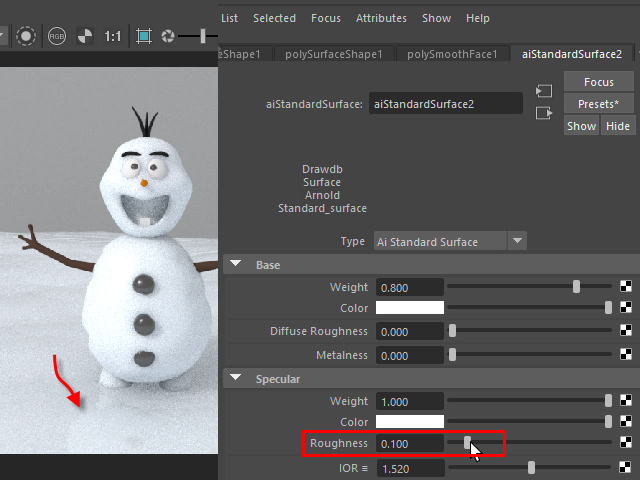This screenshot has height=480, width=640.
Task: Click the Presets button
Action: pyautogui.click(x=598, y=104)
